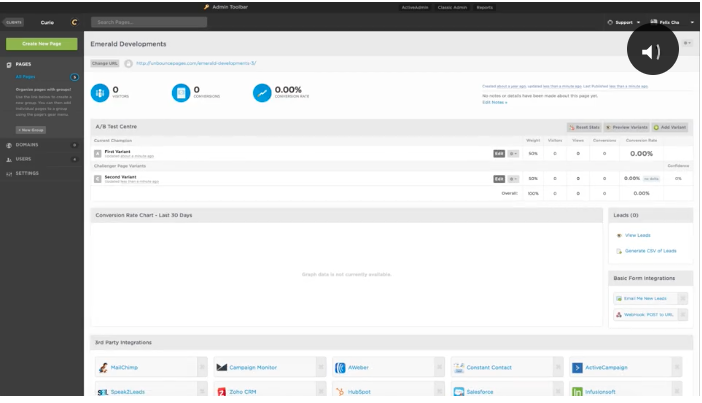The width and height of the screenshot is (702, 403).
Task: Select All Pages in the sidebar
Action: pyautogui.click(x=26, y=77)
